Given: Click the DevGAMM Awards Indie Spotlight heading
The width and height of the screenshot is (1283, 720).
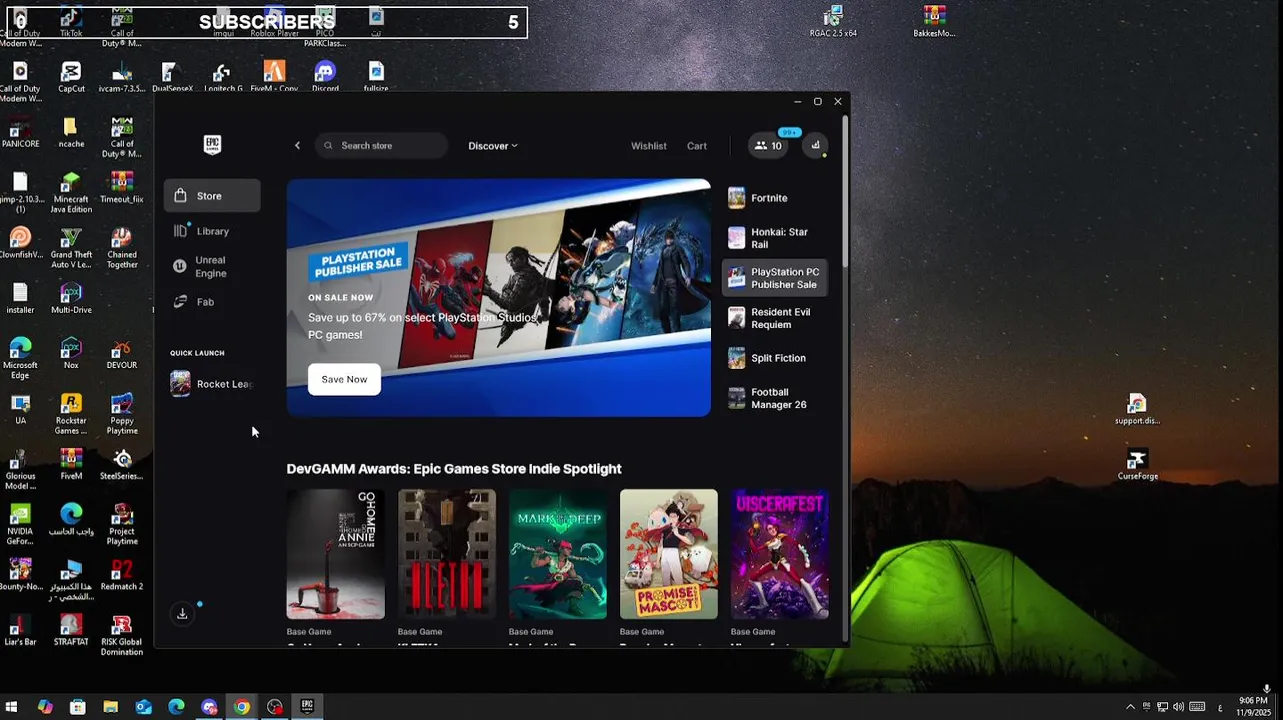Looking at the screenshot, I should pos(454,469).
